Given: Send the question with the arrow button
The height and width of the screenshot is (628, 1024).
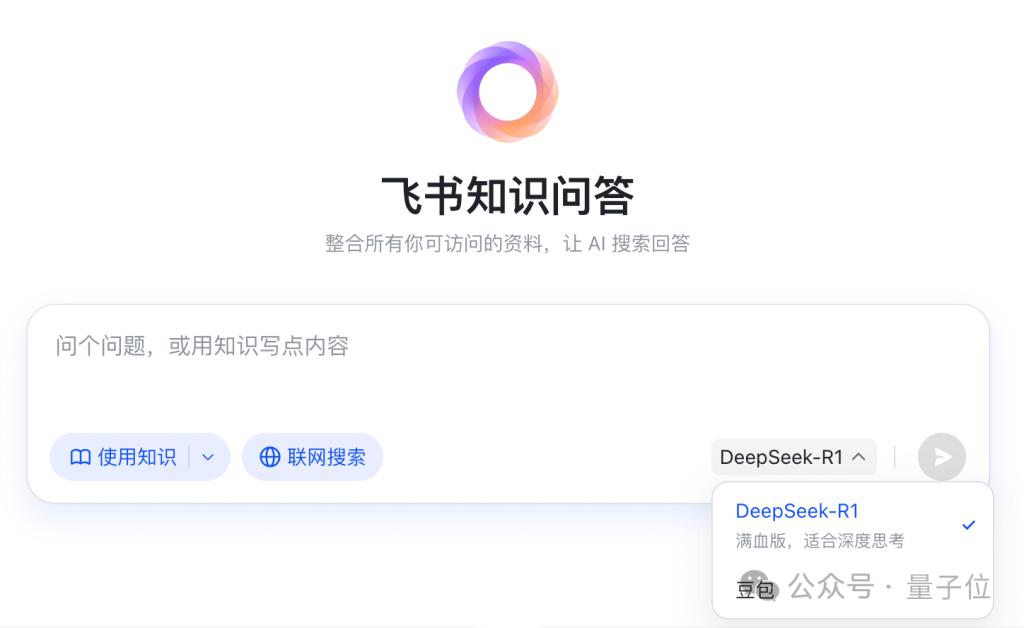Looking at the screenshot, I should 942,457.
